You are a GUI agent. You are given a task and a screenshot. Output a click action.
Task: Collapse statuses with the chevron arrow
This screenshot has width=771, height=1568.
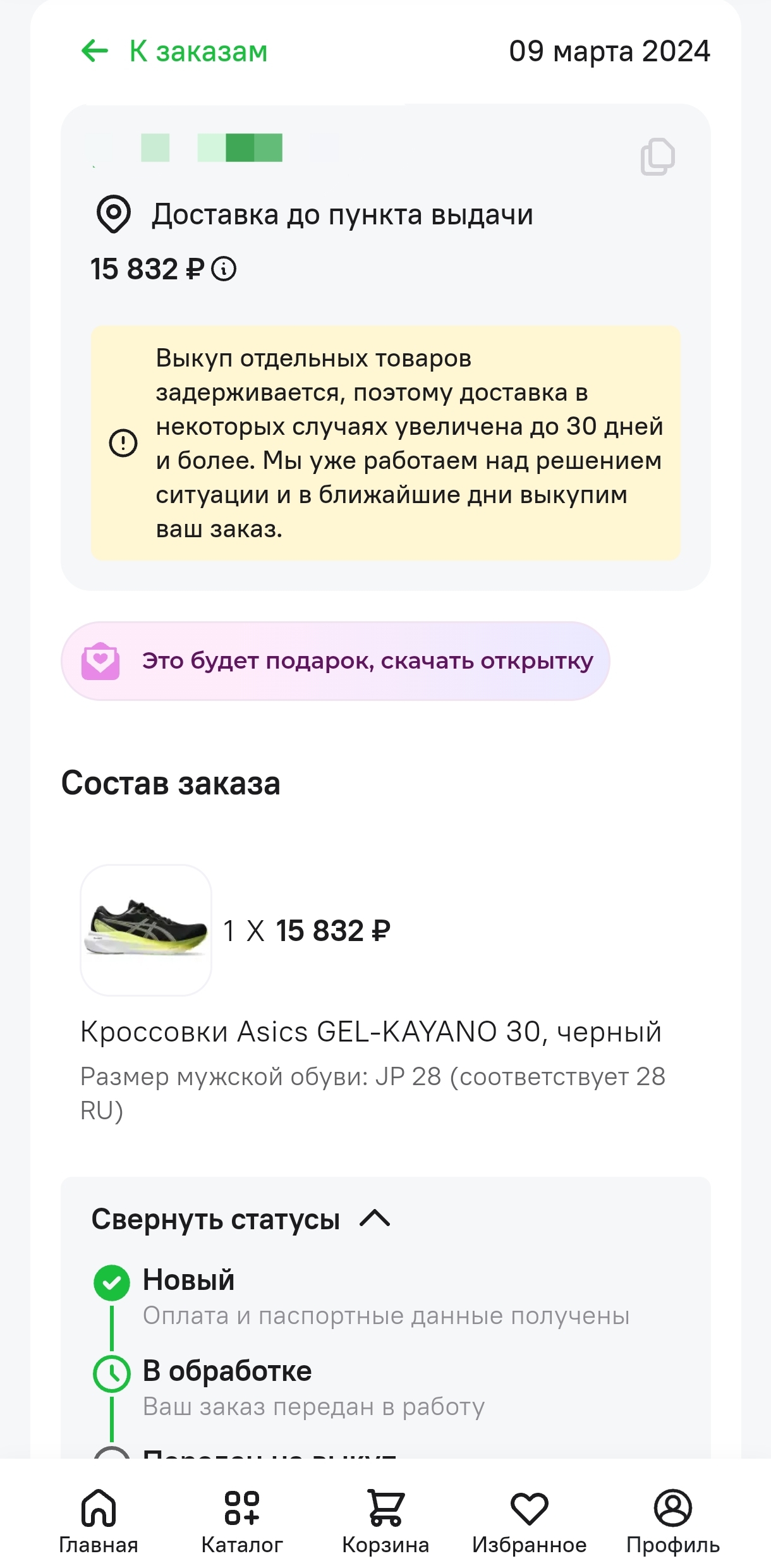[375, 1218]
